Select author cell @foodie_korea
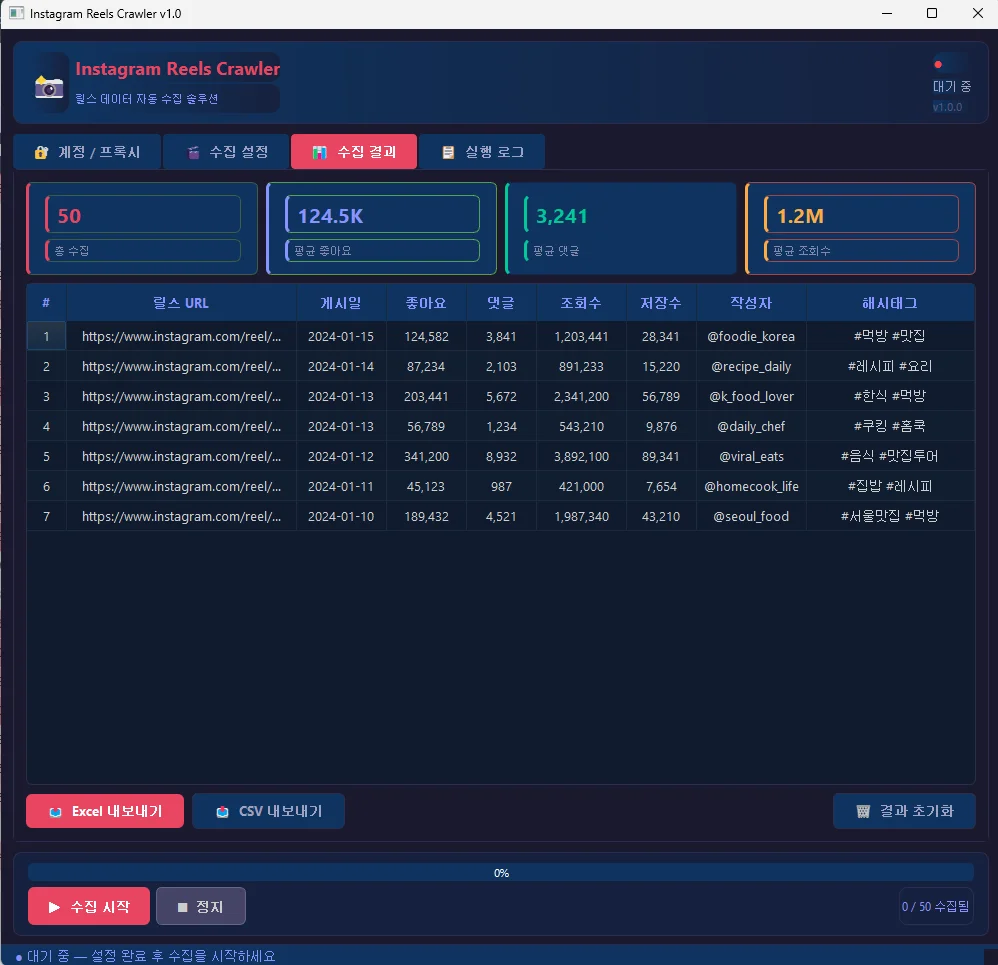The height and width of the screenshot is (965, 998). click(752, 336)
